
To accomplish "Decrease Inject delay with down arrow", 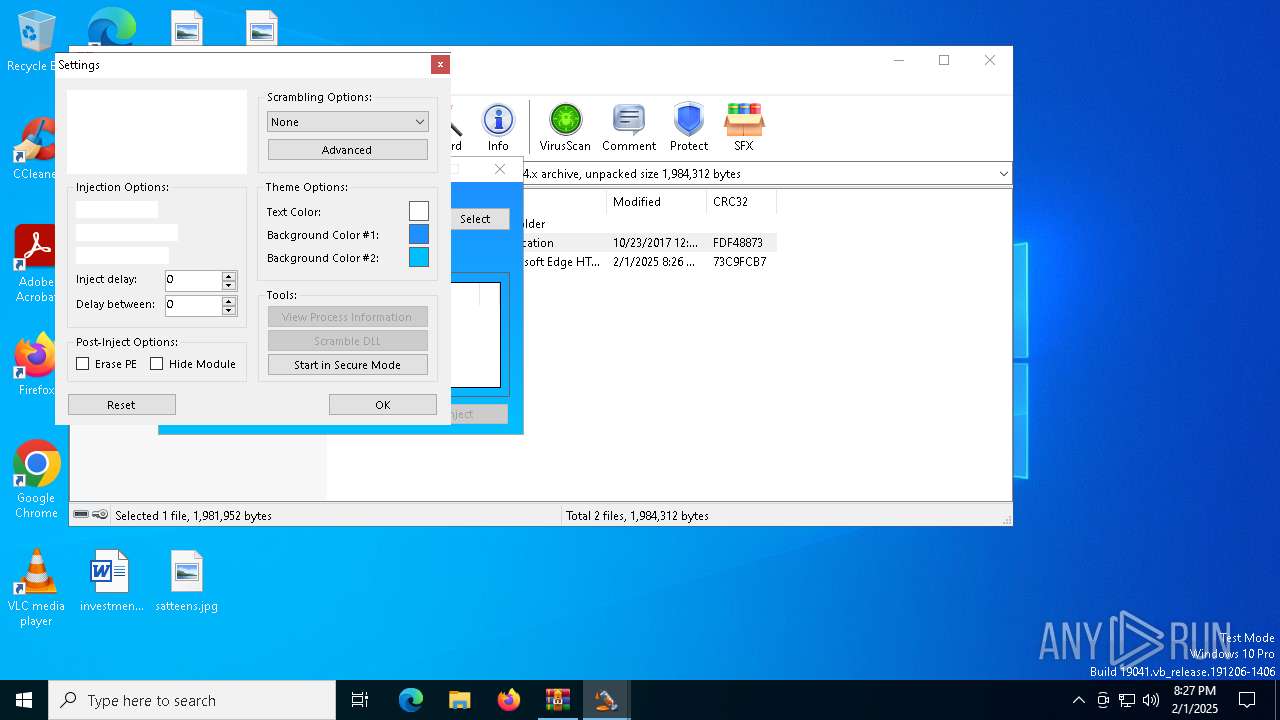I will click(229, 286).
